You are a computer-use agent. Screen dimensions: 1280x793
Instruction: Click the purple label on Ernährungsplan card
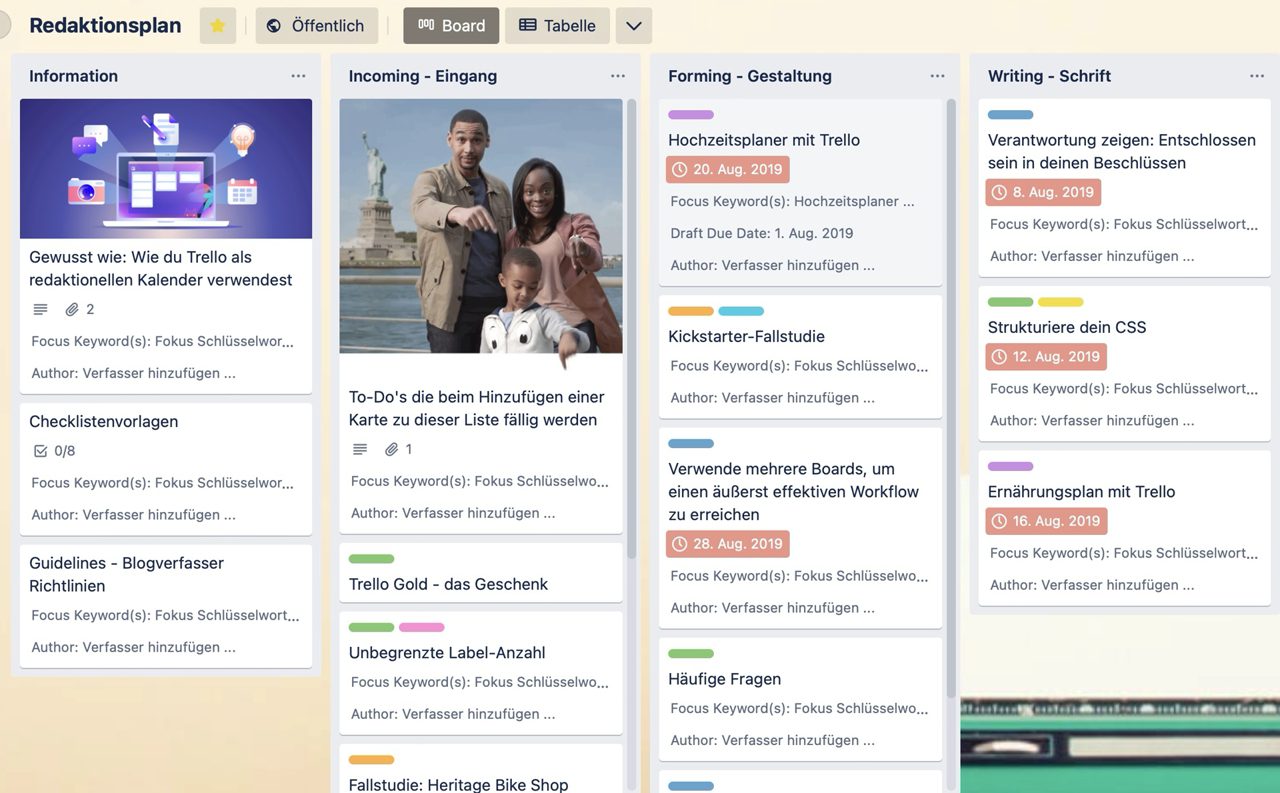[x=1011, y=466]
